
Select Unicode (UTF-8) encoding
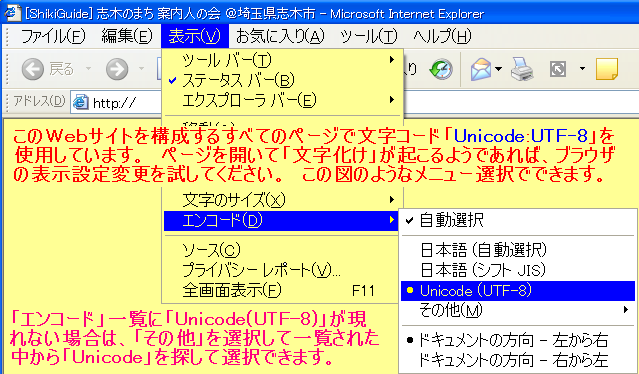pyautogui.click(x=518, y=290)
